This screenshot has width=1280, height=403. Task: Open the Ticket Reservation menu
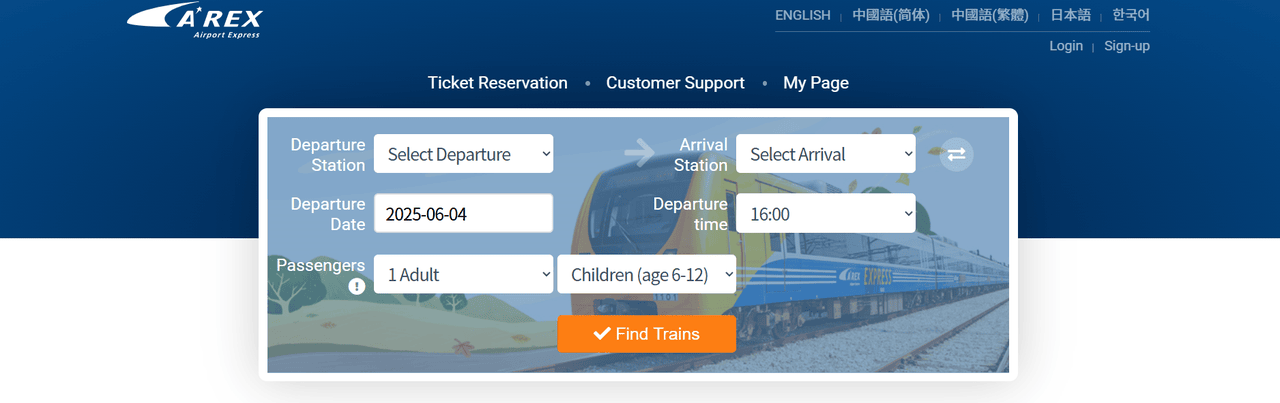[497, 83]
